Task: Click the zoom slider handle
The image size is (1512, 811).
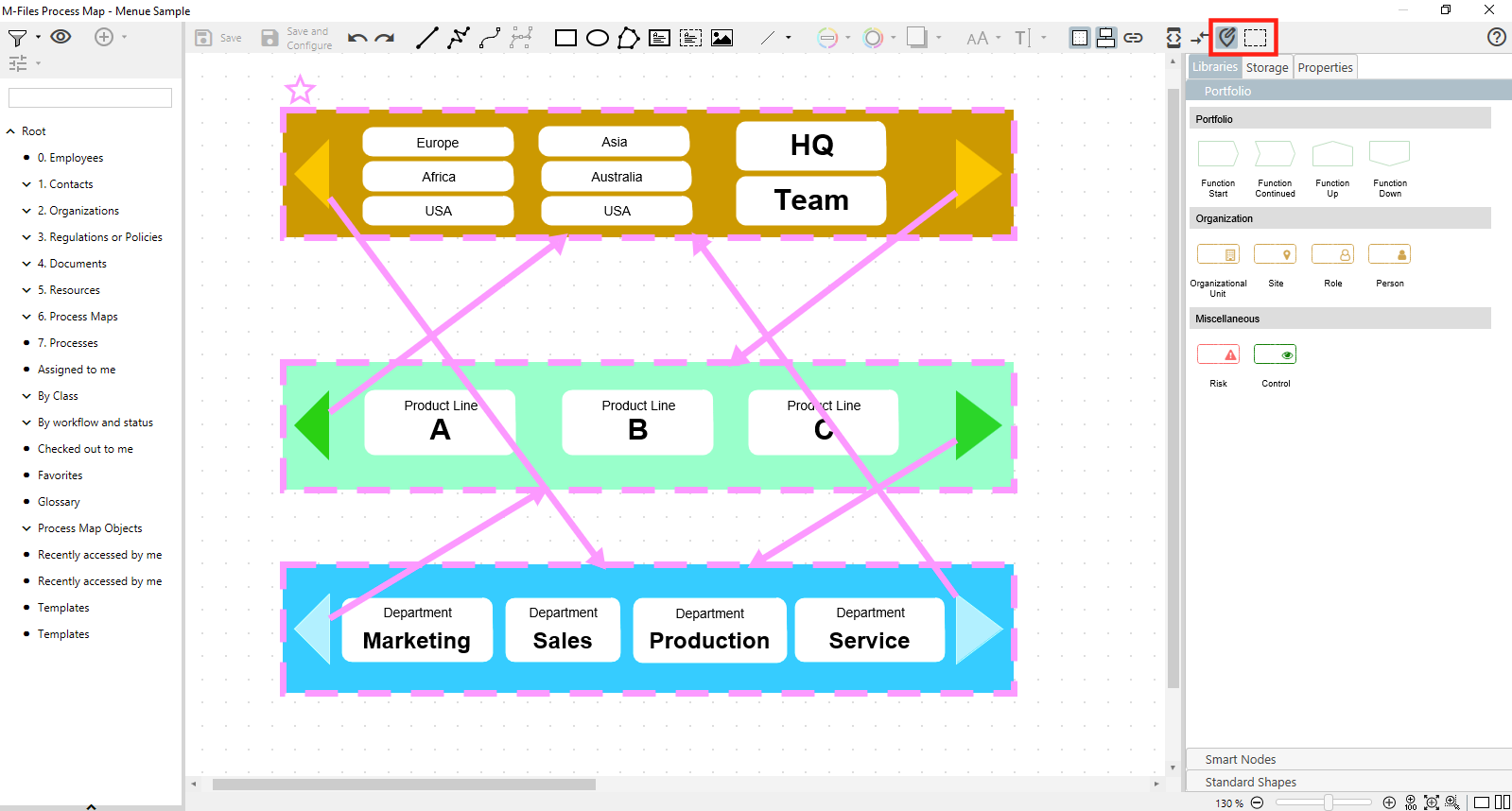Action: click(1328, 802)
